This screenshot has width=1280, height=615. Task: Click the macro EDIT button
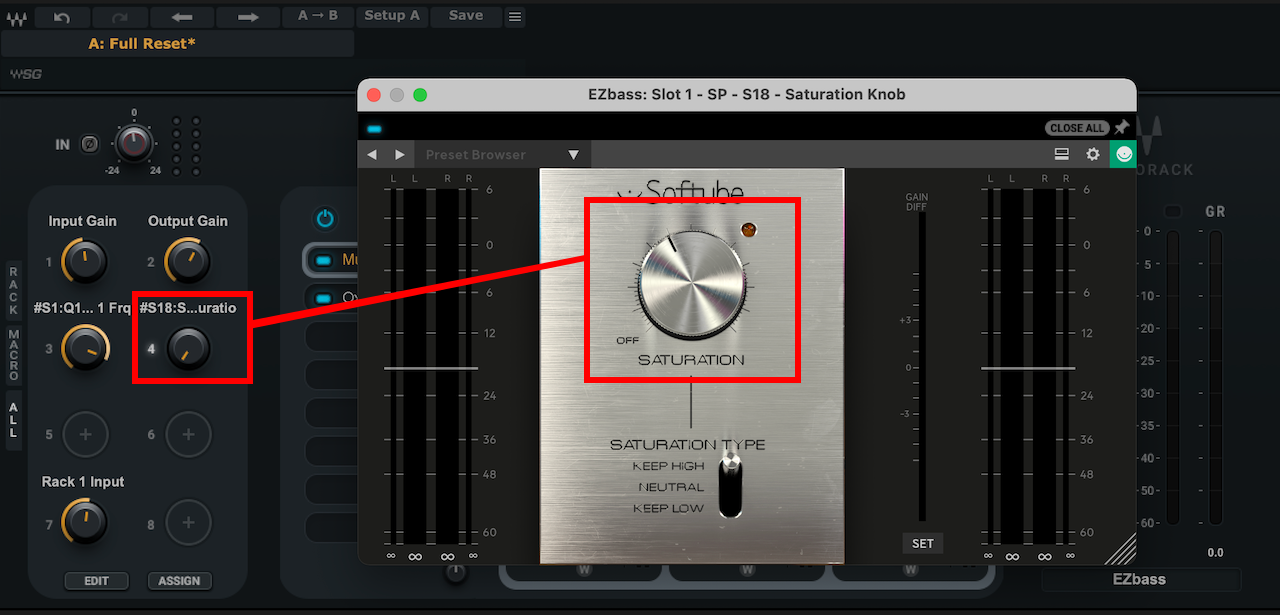97,581
